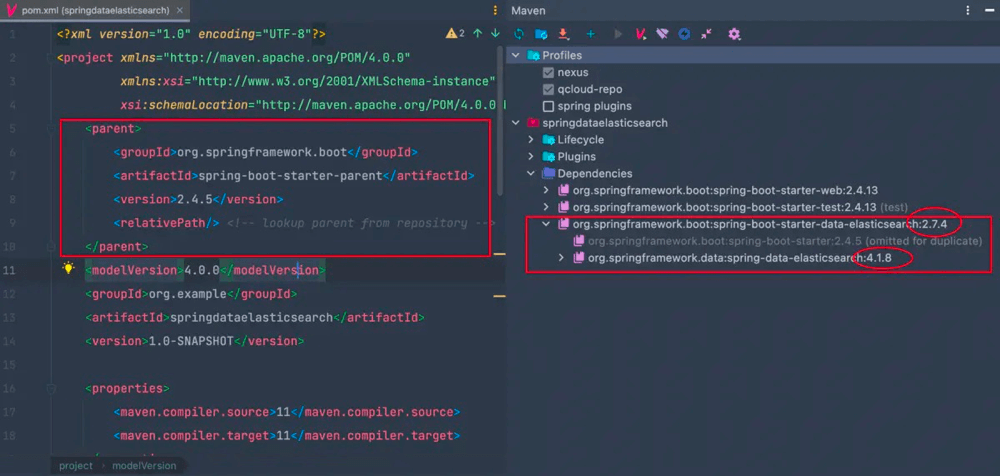Open Maven panel three-dot options menu

(x=967, y=10)
